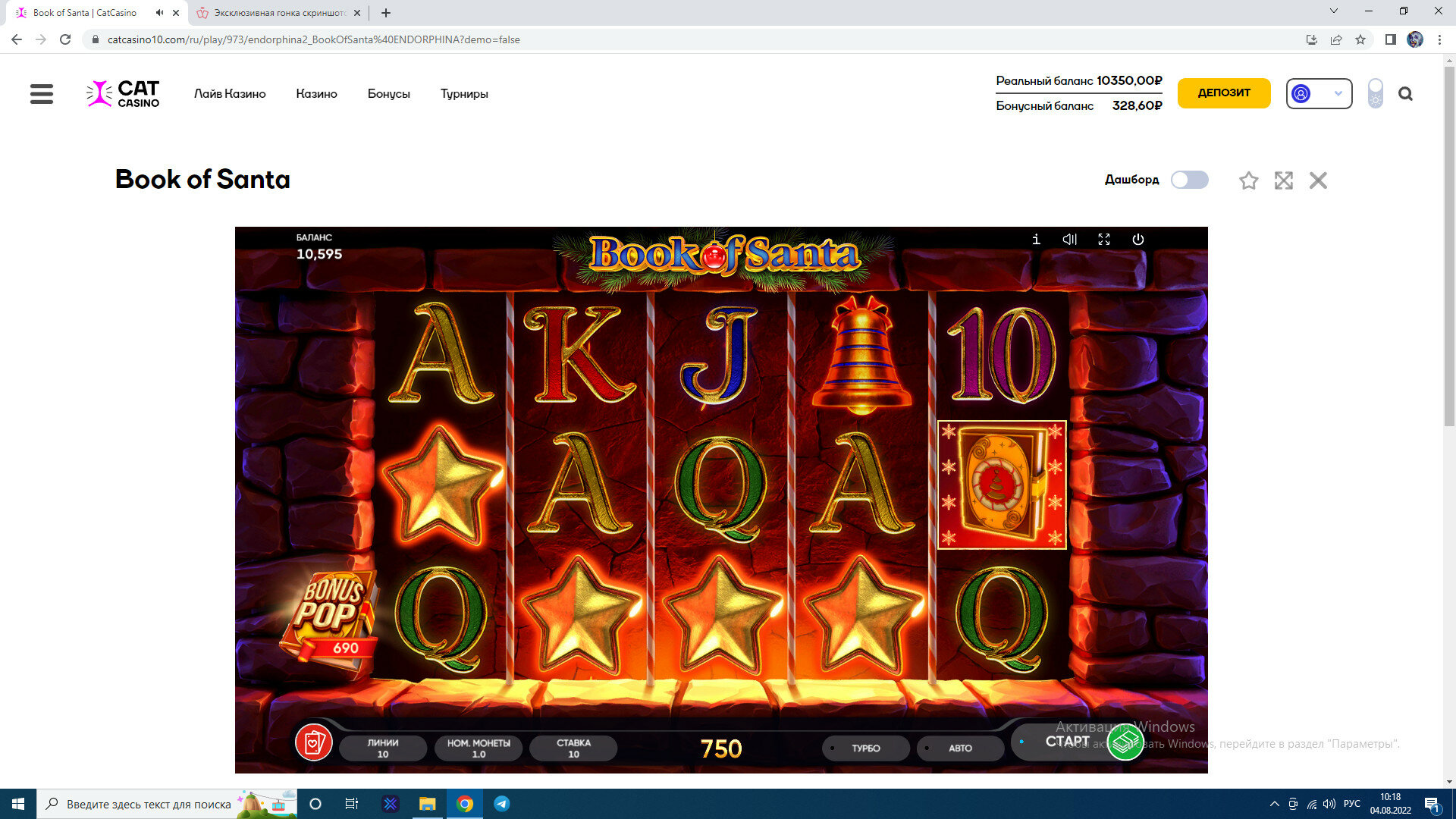Viewport: 1456px width, 819px height.
Task: Open site search magnifier icon
Action: point(1405,94)
